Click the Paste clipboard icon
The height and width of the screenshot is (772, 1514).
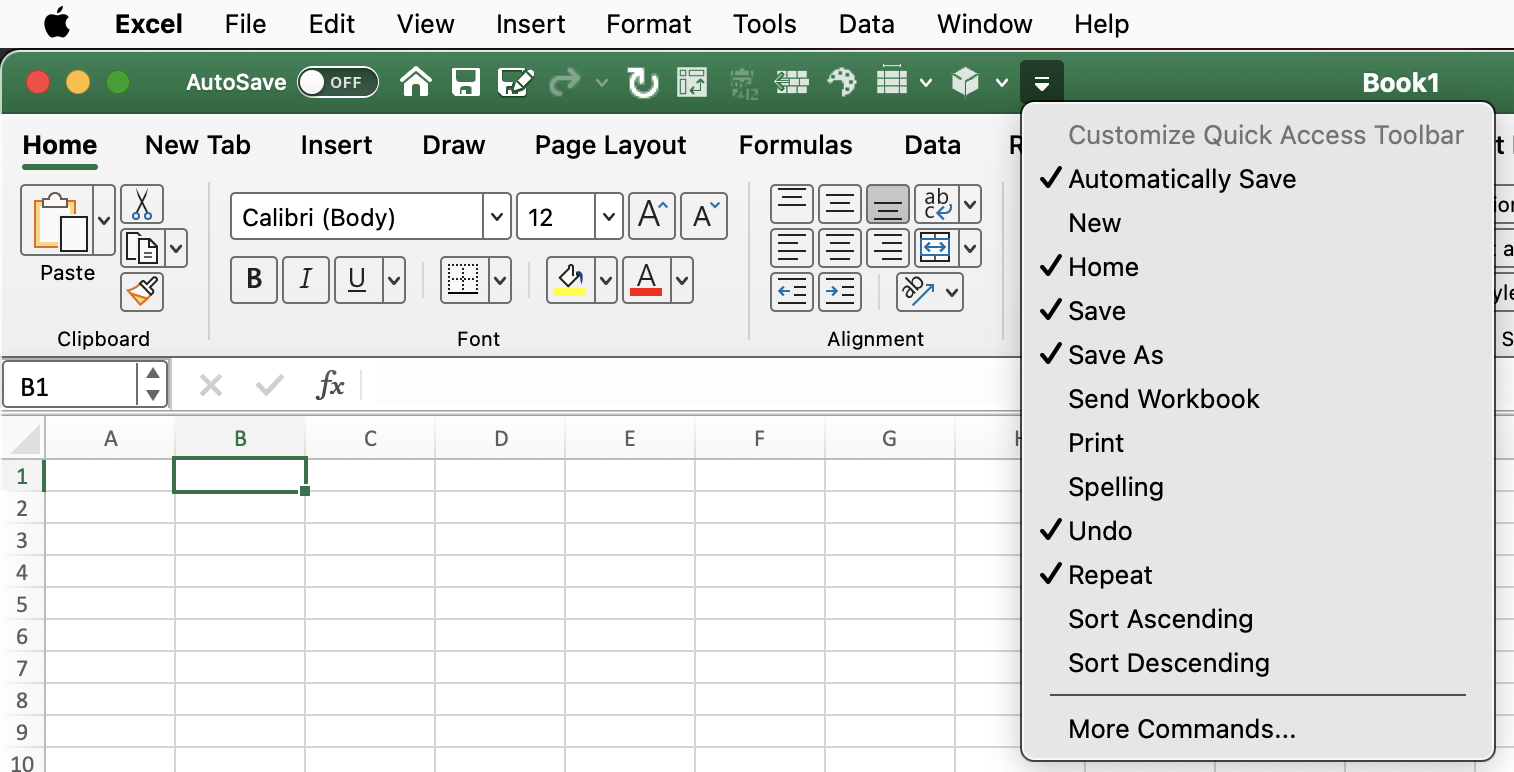59,220
